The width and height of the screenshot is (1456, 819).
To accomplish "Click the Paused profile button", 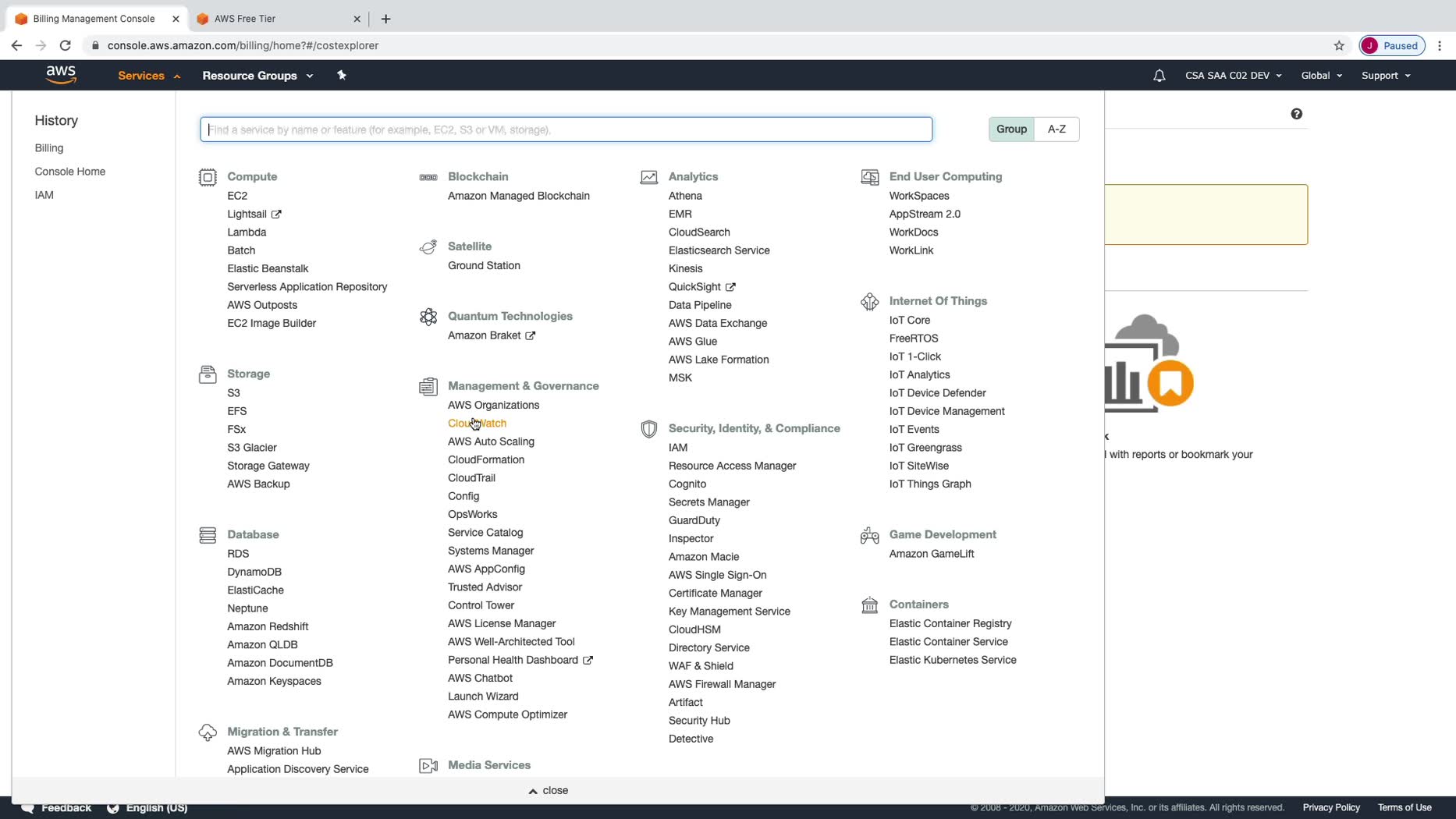I will (1393, 45).
